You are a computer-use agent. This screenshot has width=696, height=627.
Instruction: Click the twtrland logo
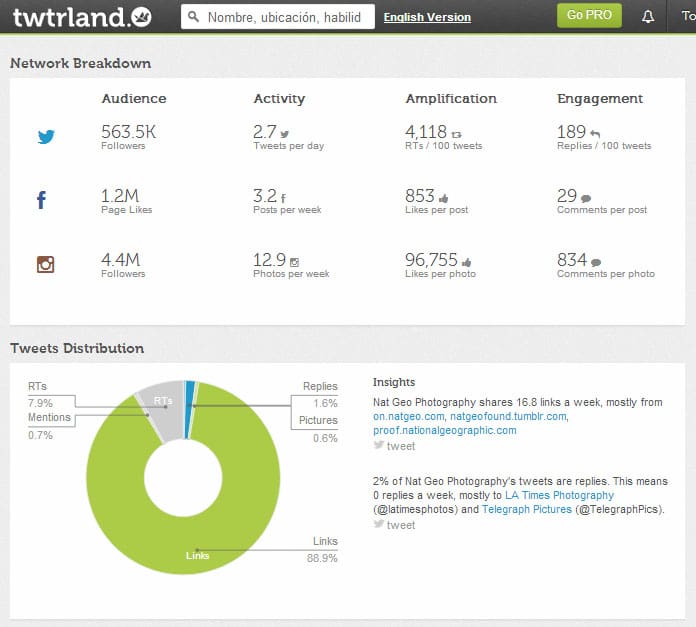tap(82, 17)
